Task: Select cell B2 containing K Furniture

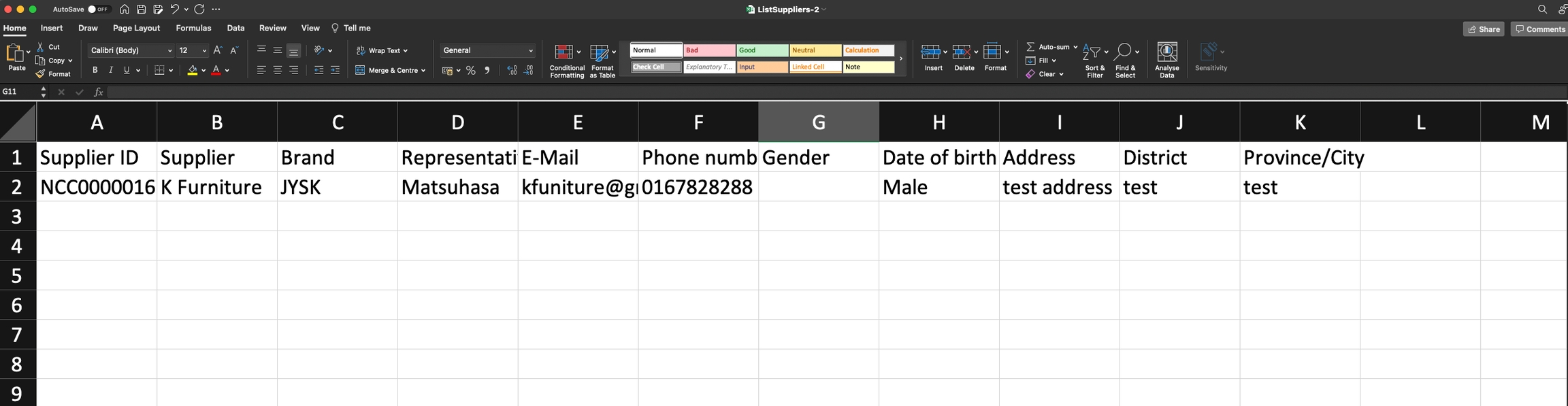Action: [216, 187]
